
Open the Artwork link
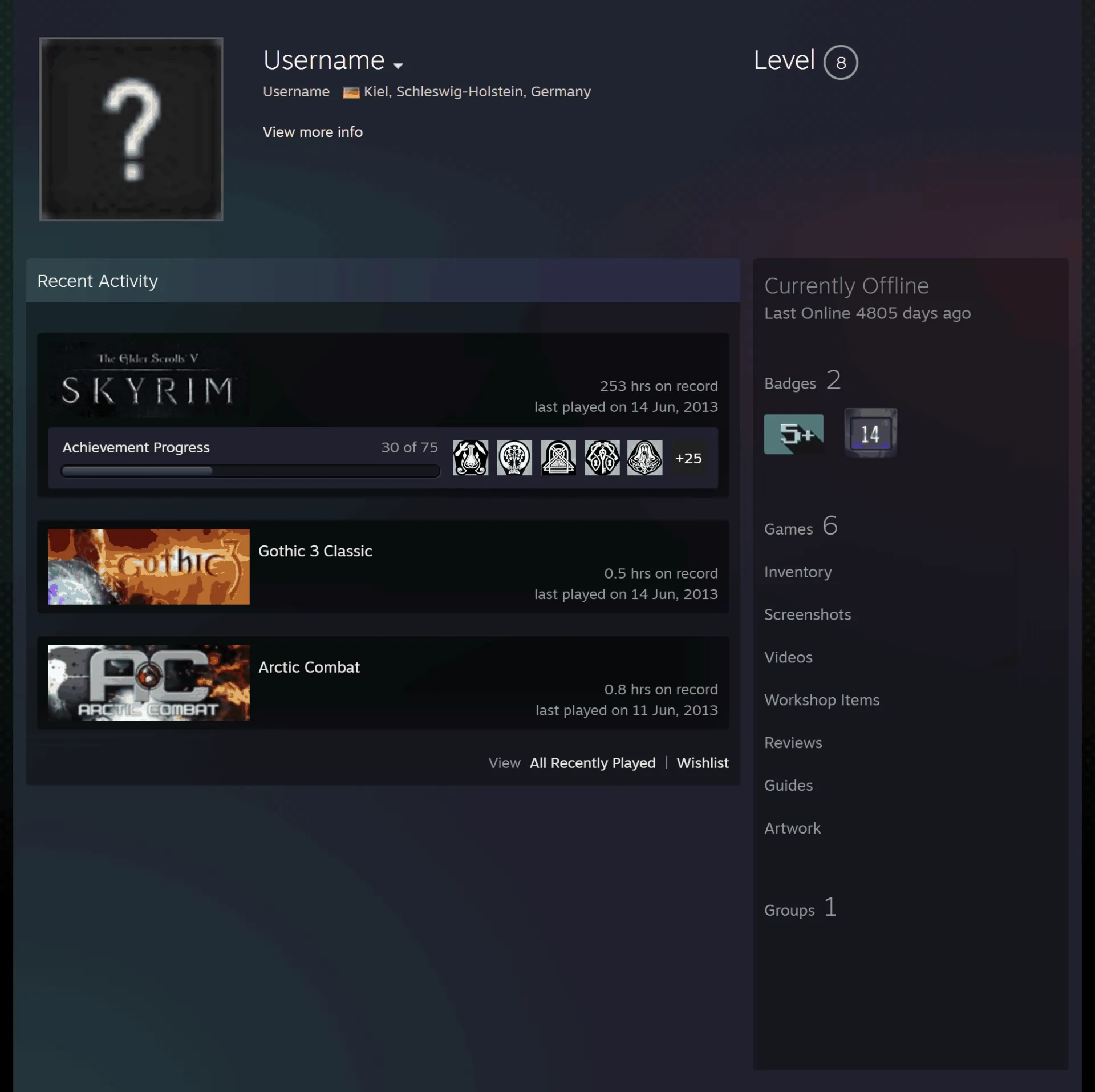click(x=792, y=828)
